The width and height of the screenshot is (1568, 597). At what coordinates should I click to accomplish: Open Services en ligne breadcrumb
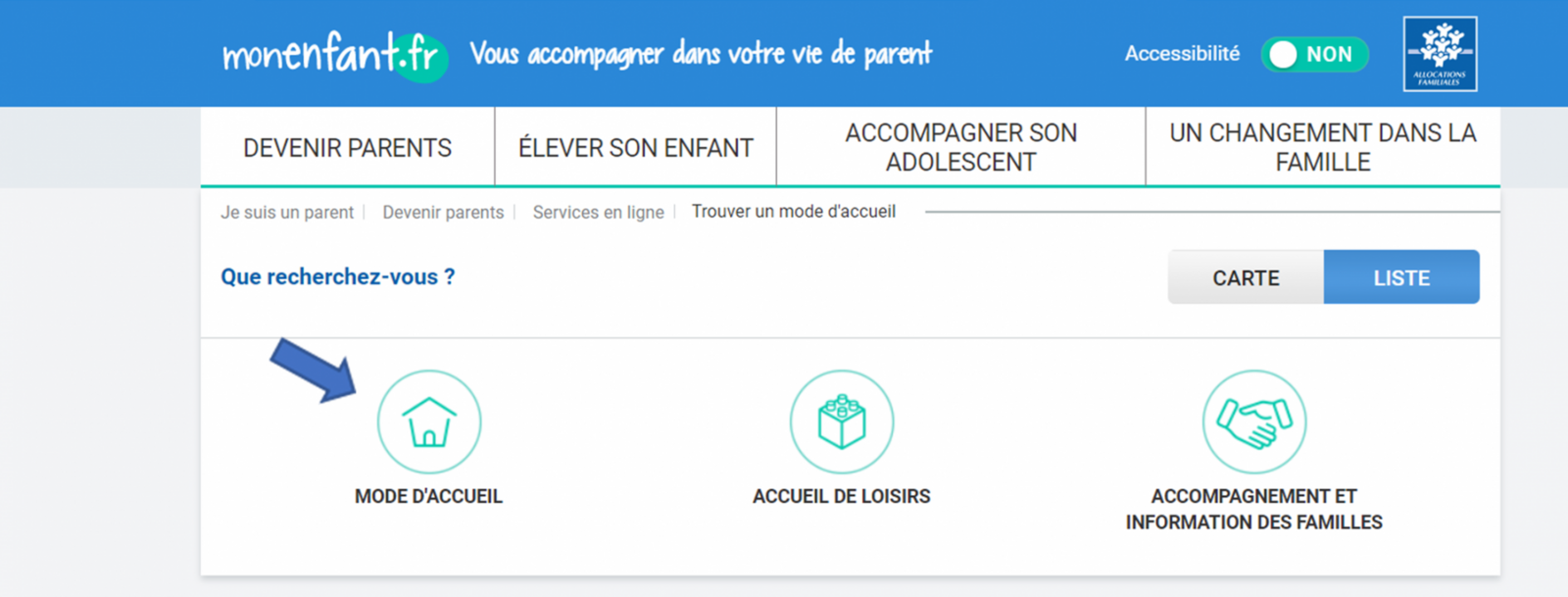[x=599, y=213]
